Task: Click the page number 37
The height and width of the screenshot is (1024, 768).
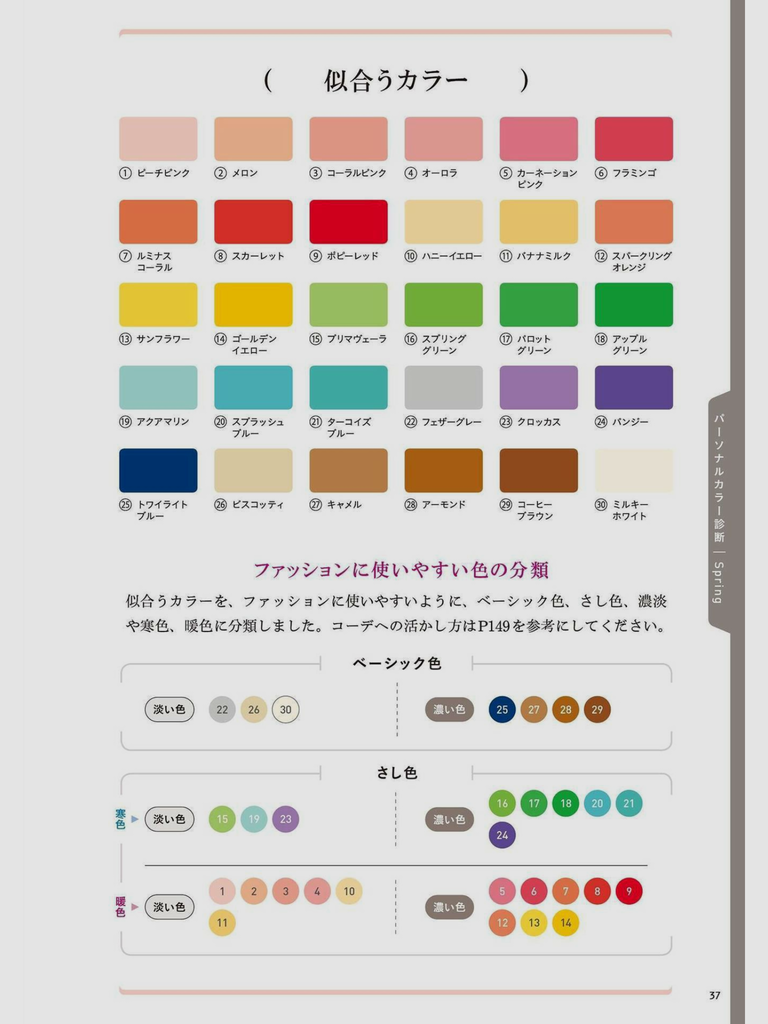Action: [714, 995]
